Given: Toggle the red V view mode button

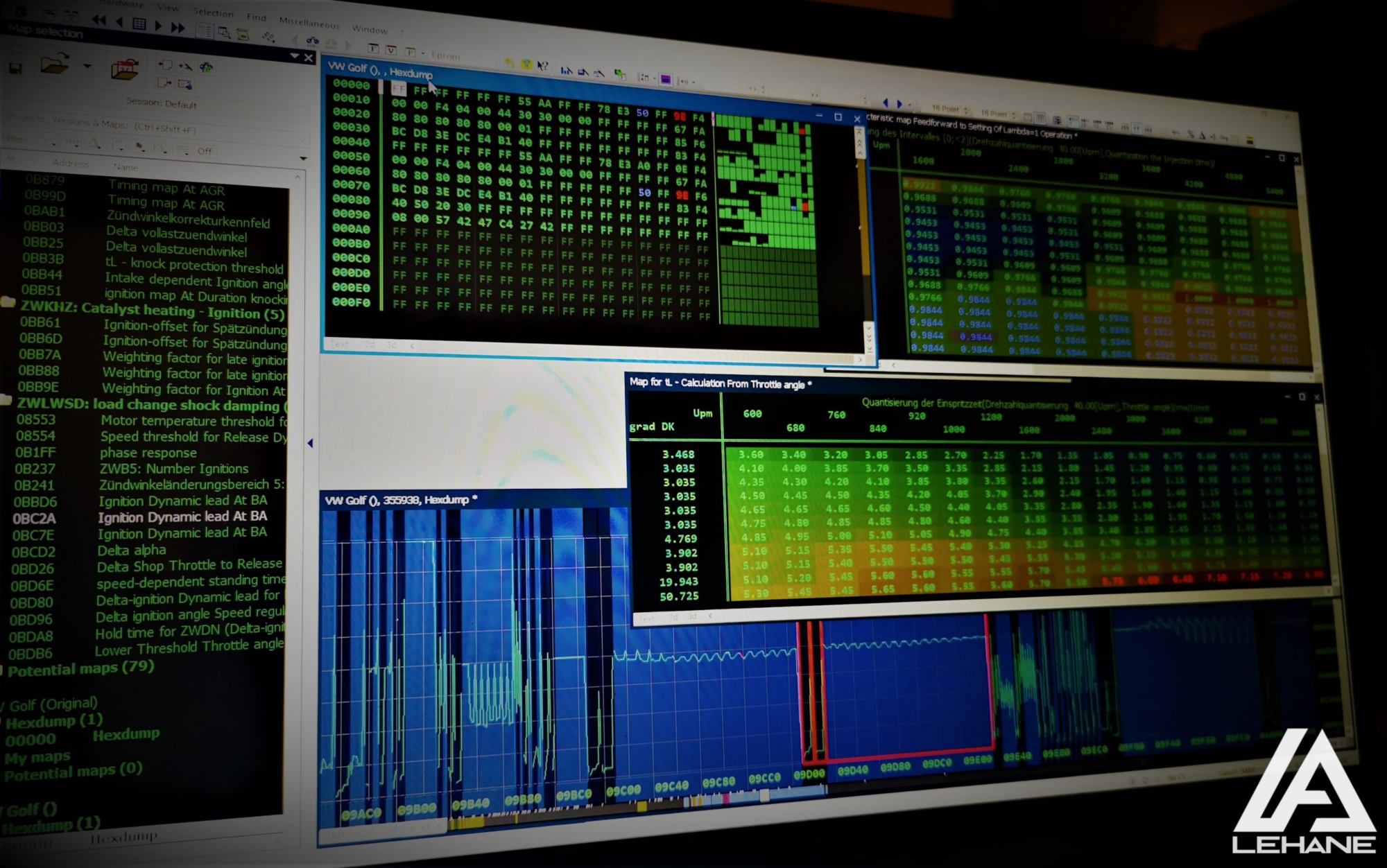Looking at the screenshot, I should coord(392,50).
